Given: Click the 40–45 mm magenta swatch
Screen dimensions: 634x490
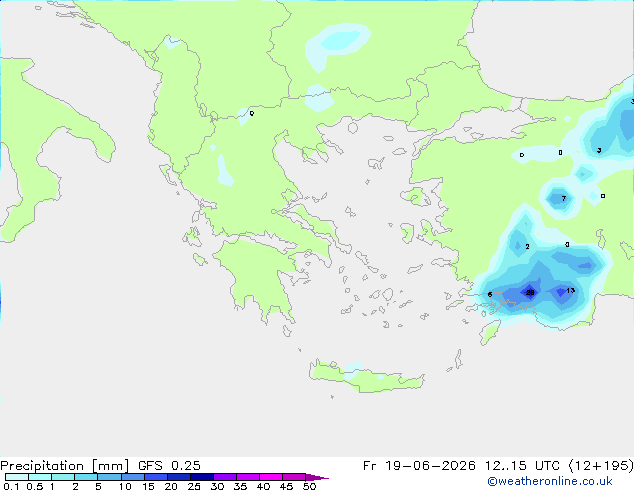Looking at the screenshot, I should click(x=271, y=477).
